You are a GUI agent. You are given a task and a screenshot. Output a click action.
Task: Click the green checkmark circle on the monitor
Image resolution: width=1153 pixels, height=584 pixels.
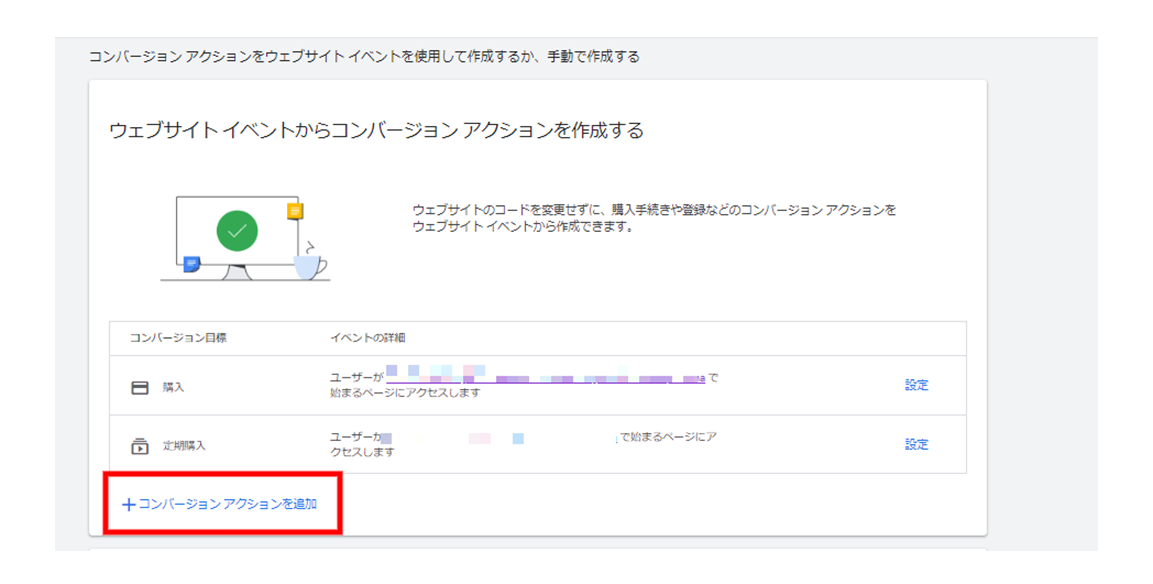click(237, 231)
